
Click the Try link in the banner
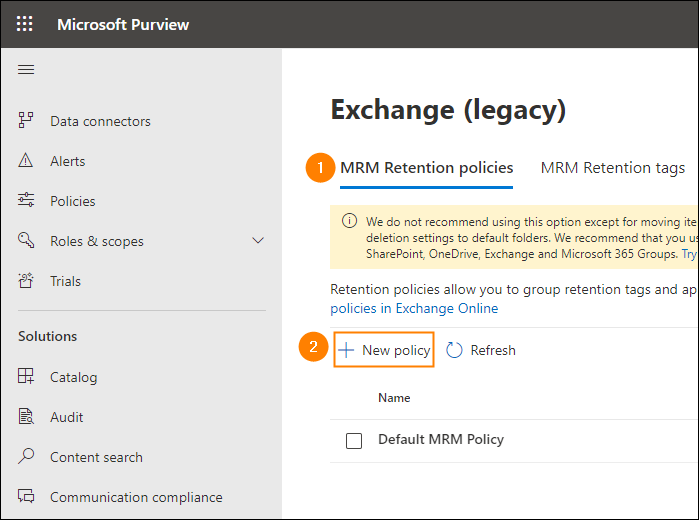(689, 254)
